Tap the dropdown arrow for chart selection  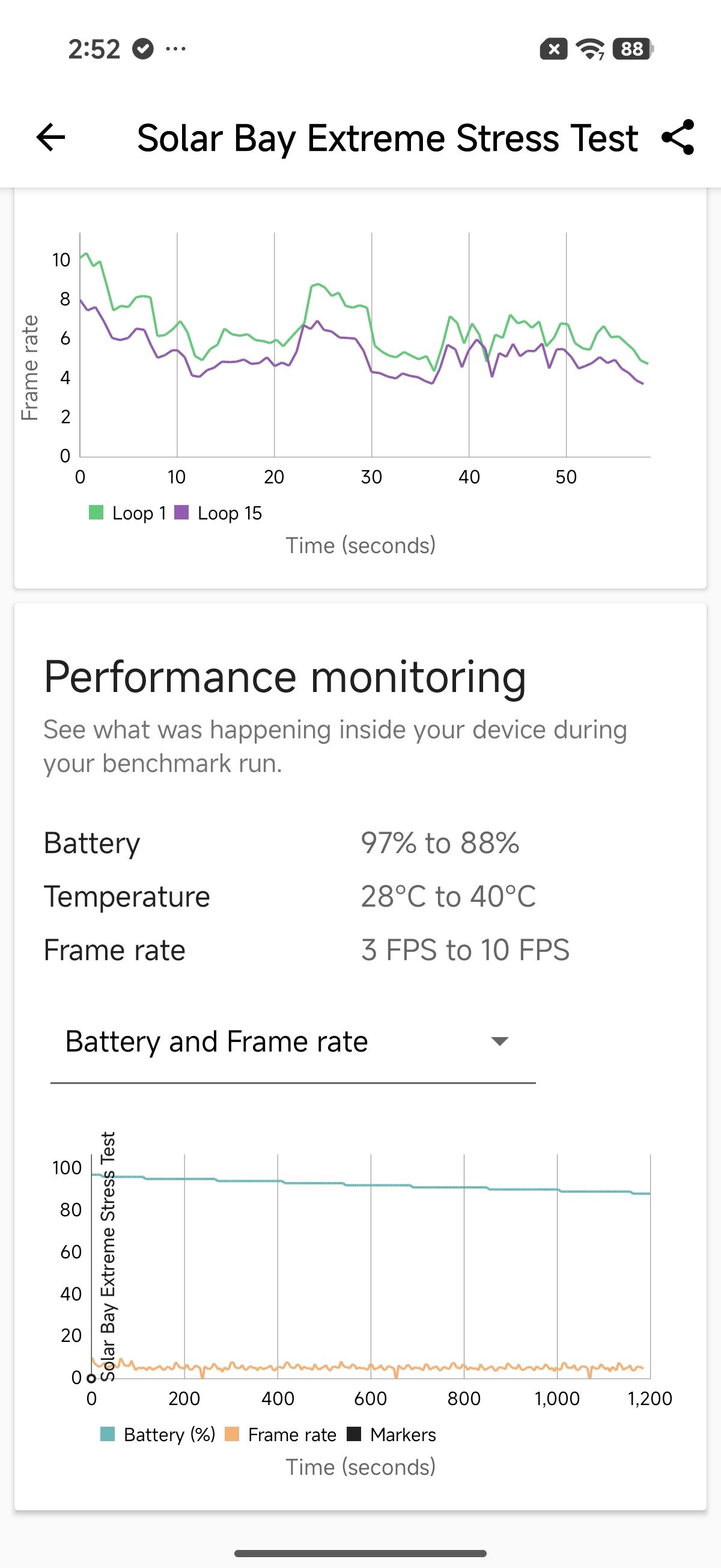tap(499, 1041)
